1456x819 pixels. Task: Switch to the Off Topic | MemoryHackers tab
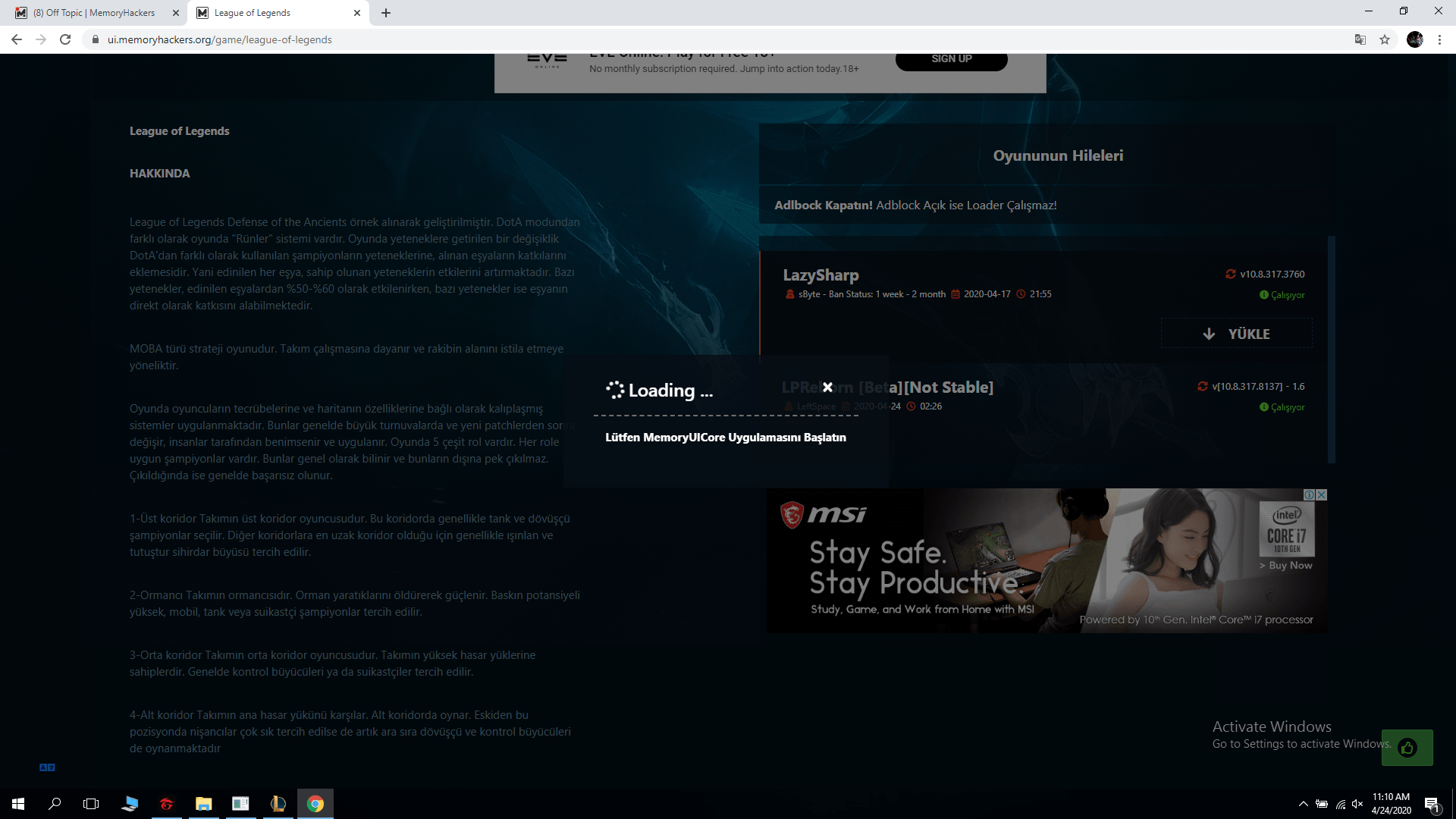click(x=95, y=13)
